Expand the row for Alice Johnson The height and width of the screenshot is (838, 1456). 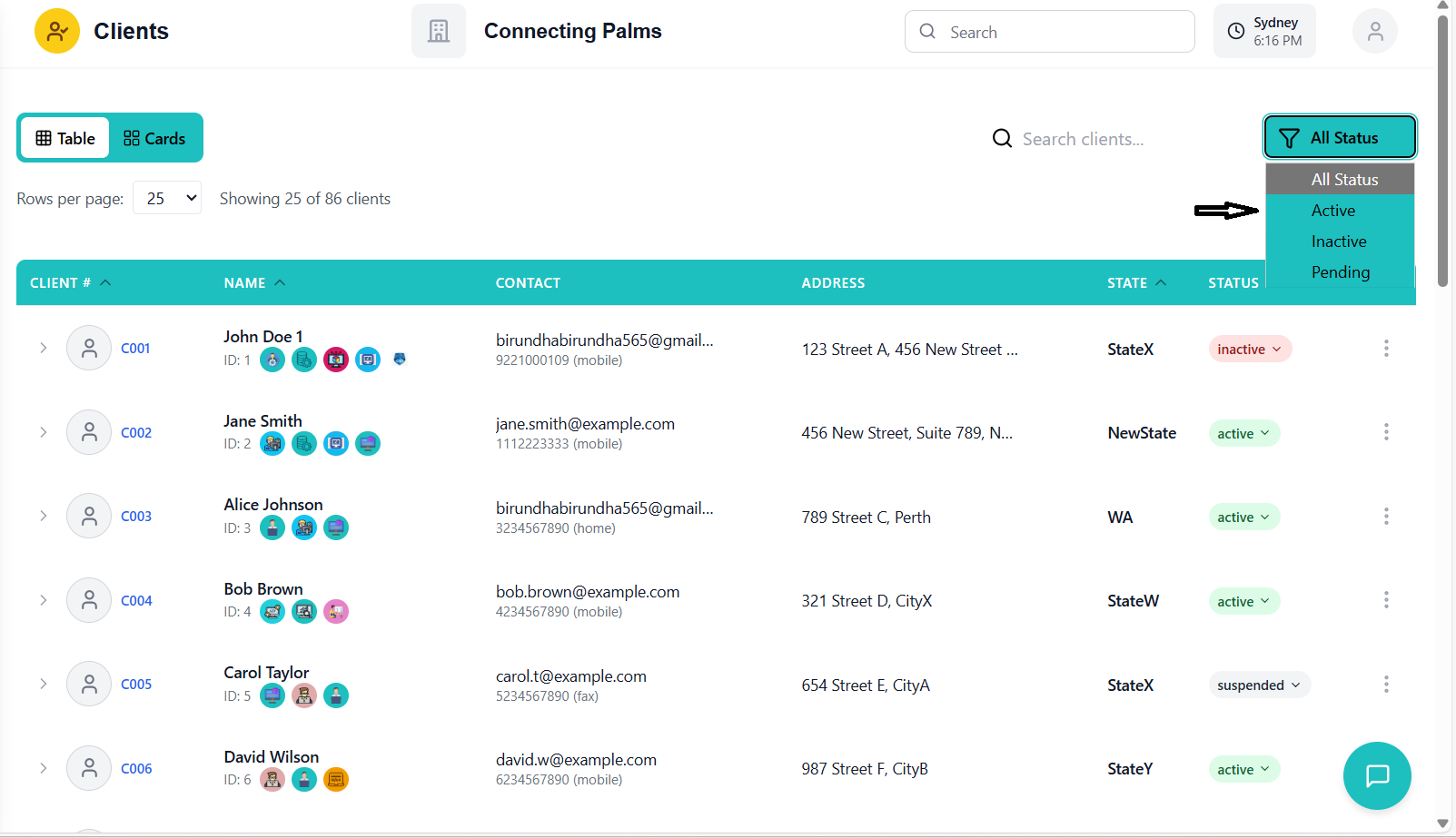(x=43, y=516)
